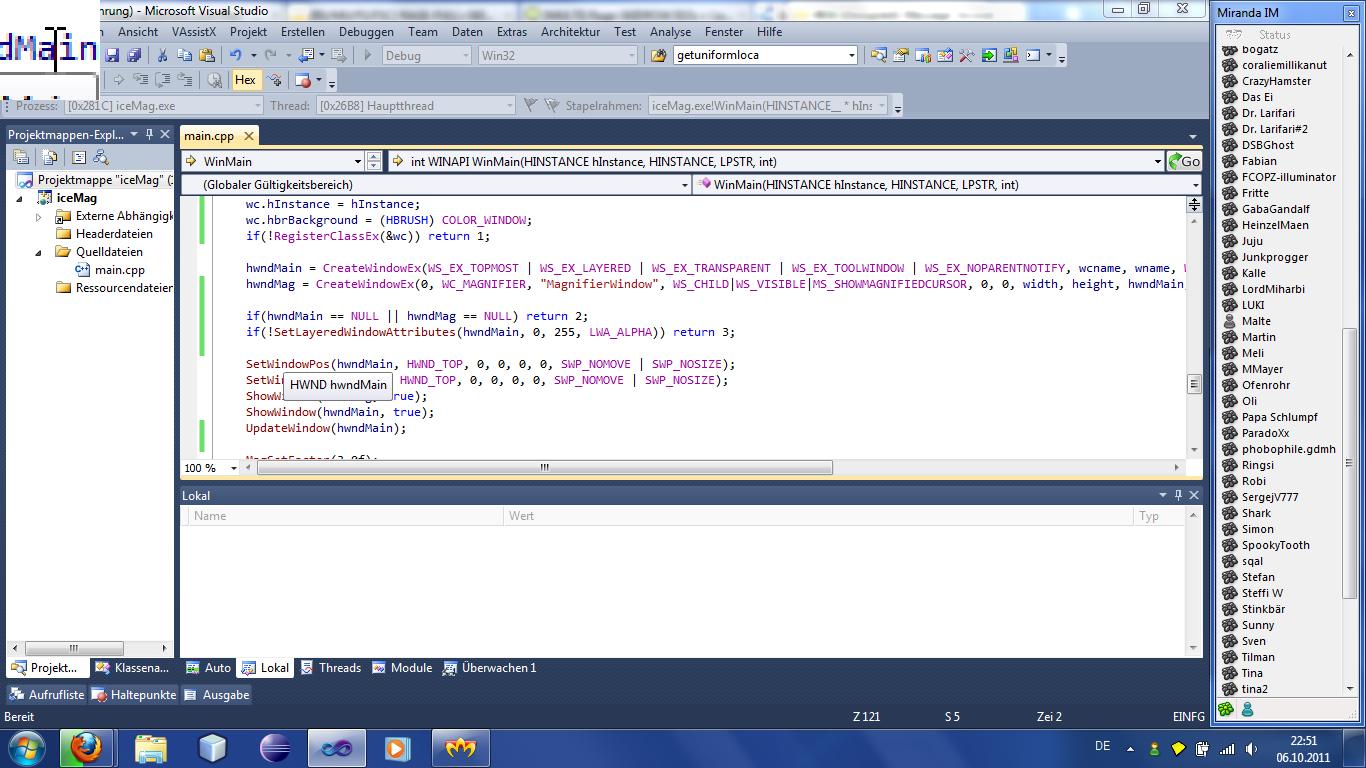Select contact Papa Schlumpf in Miranda
The image size is (1366, 768).
1279,417
